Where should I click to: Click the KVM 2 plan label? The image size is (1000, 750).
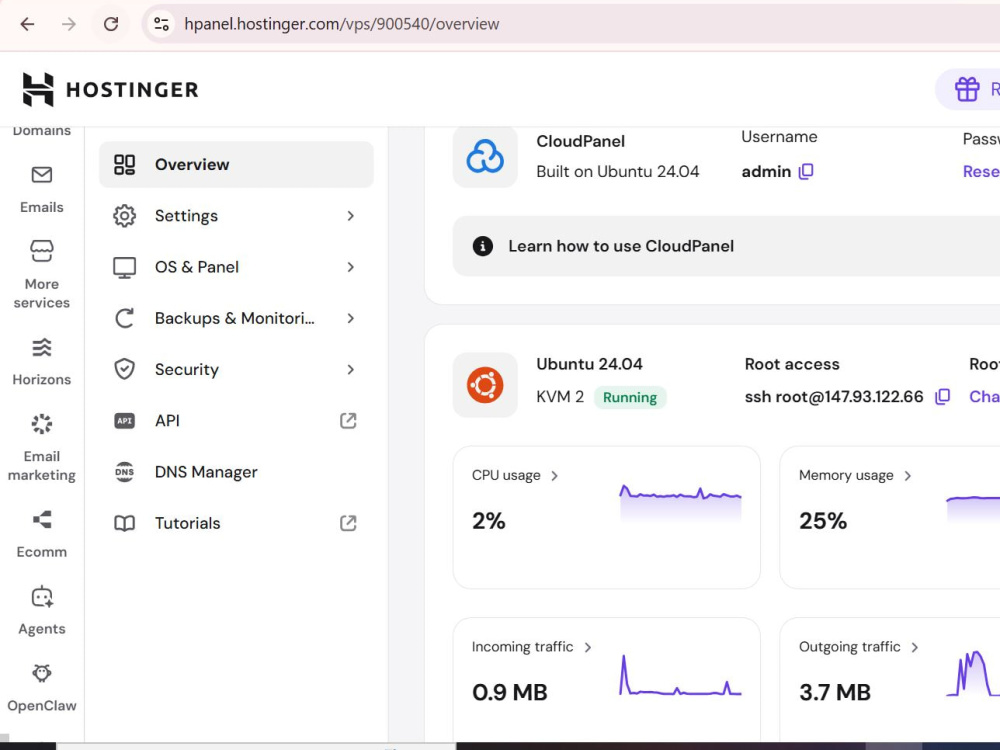click(560, 397)
